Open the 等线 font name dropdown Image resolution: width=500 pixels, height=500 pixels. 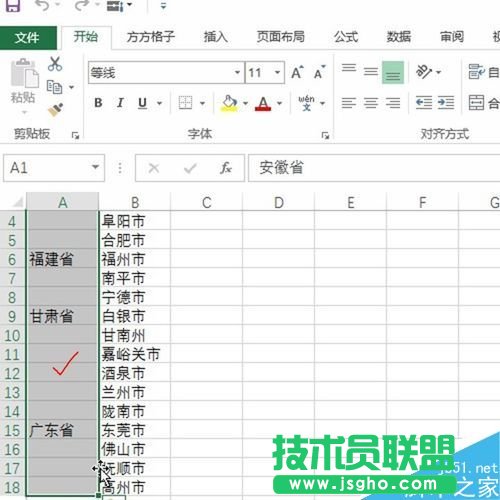pos(237,72)
